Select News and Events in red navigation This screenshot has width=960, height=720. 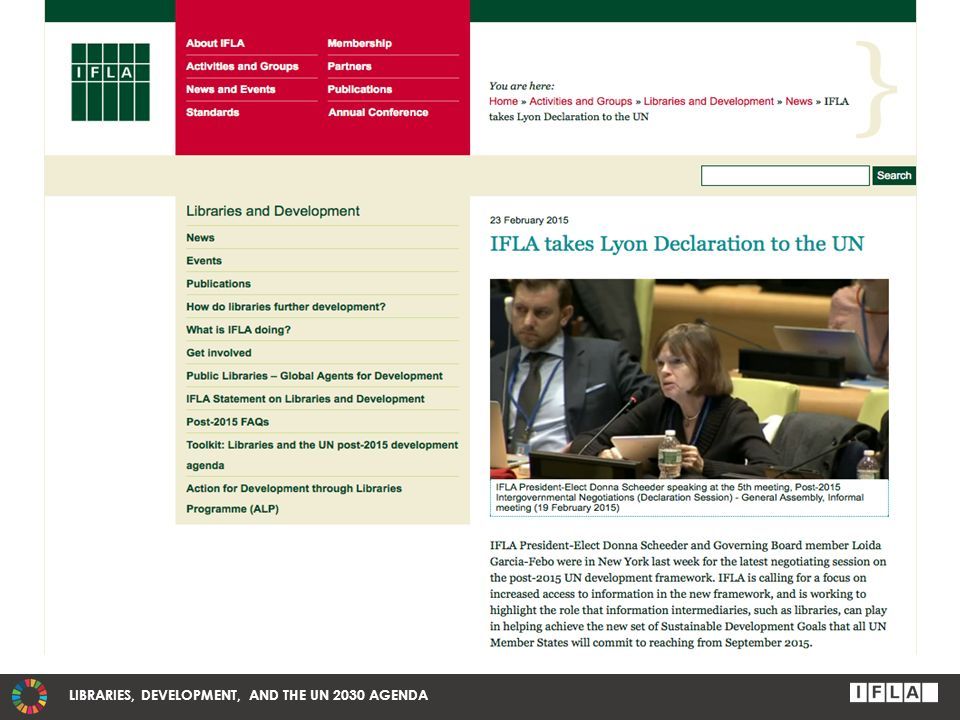[x=231, y=89]
